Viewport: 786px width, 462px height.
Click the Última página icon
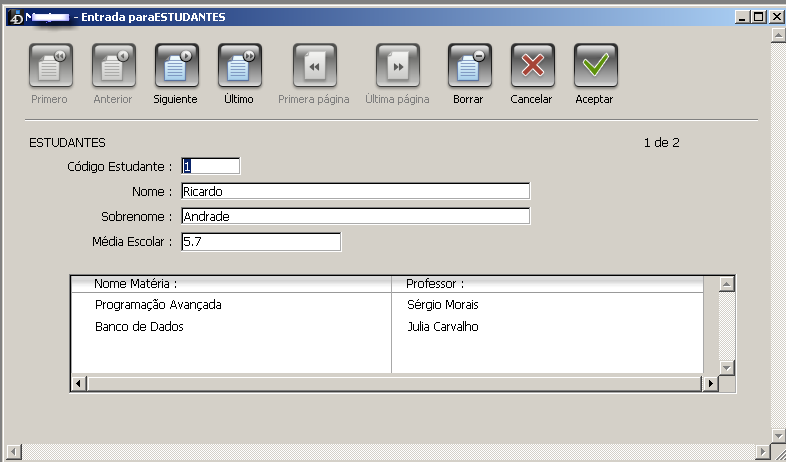[397, 67]
